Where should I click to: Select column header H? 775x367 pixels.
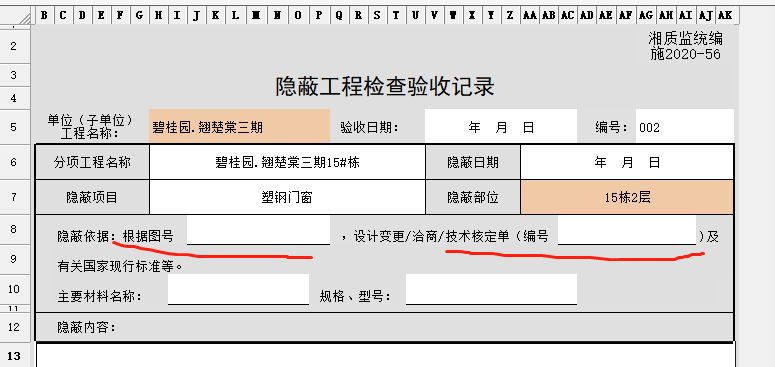(x=159, y=16)
